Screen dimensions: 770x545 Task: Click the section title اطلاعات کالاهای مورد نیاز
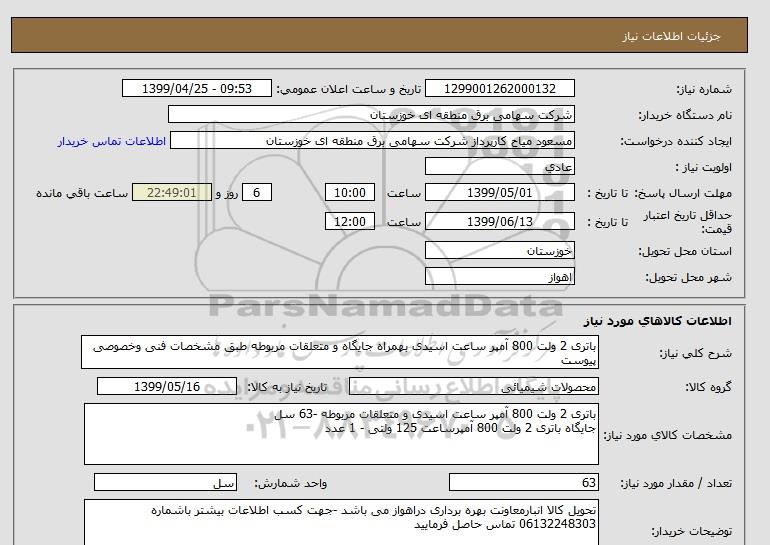tap(658, 321)
